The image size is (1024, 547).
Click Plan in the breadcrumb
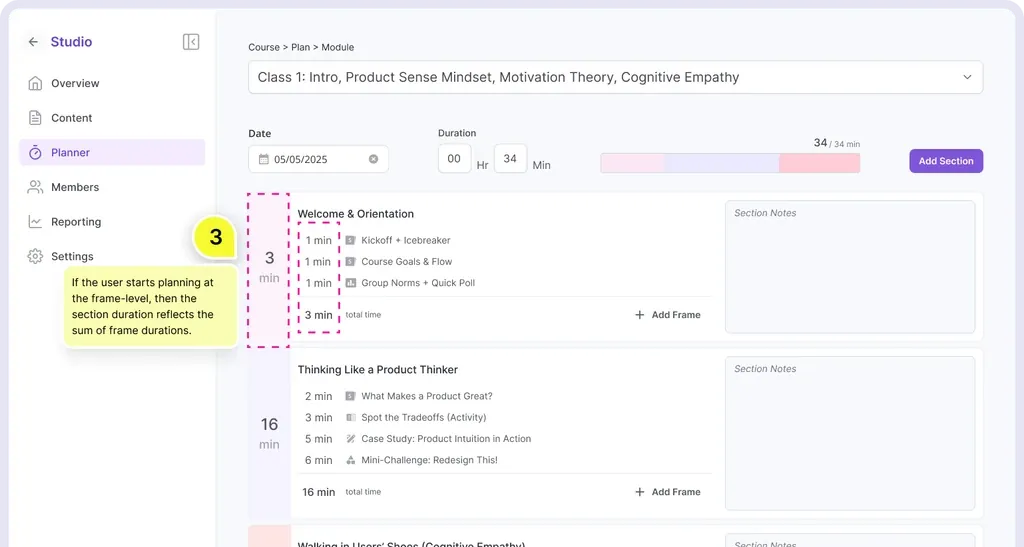[x=300, y=47]
